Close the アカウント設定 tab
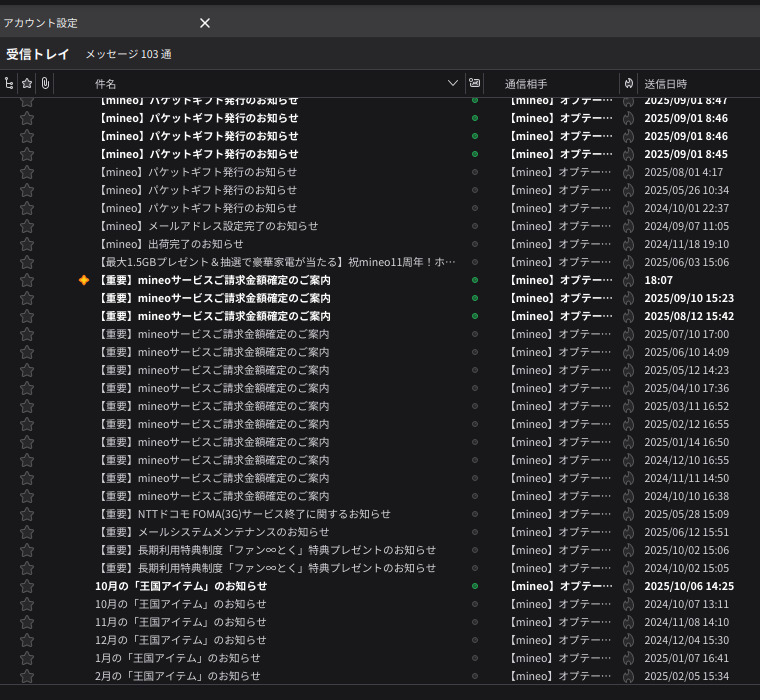The image size is (760, 700). click(x=205, y=23)
